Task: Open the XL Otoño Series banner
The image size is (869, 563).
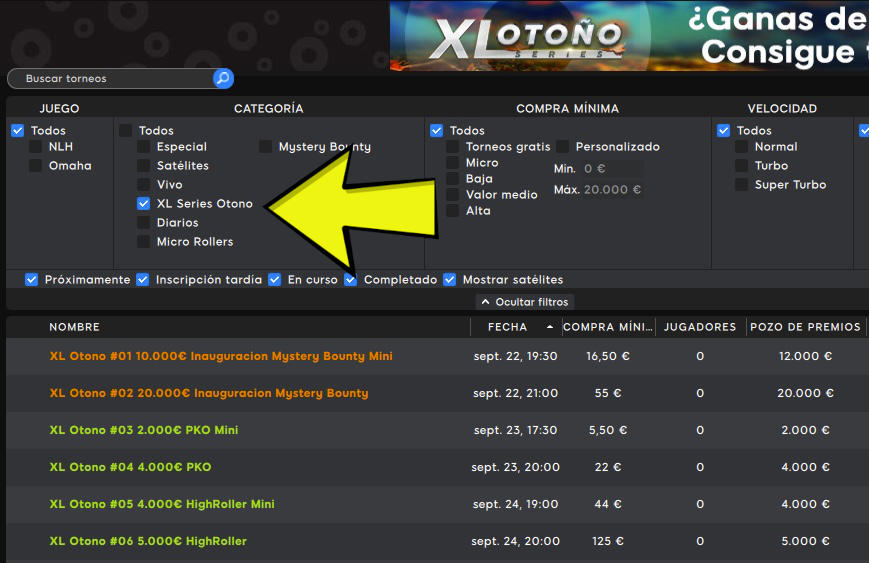Action: (629, 35)
